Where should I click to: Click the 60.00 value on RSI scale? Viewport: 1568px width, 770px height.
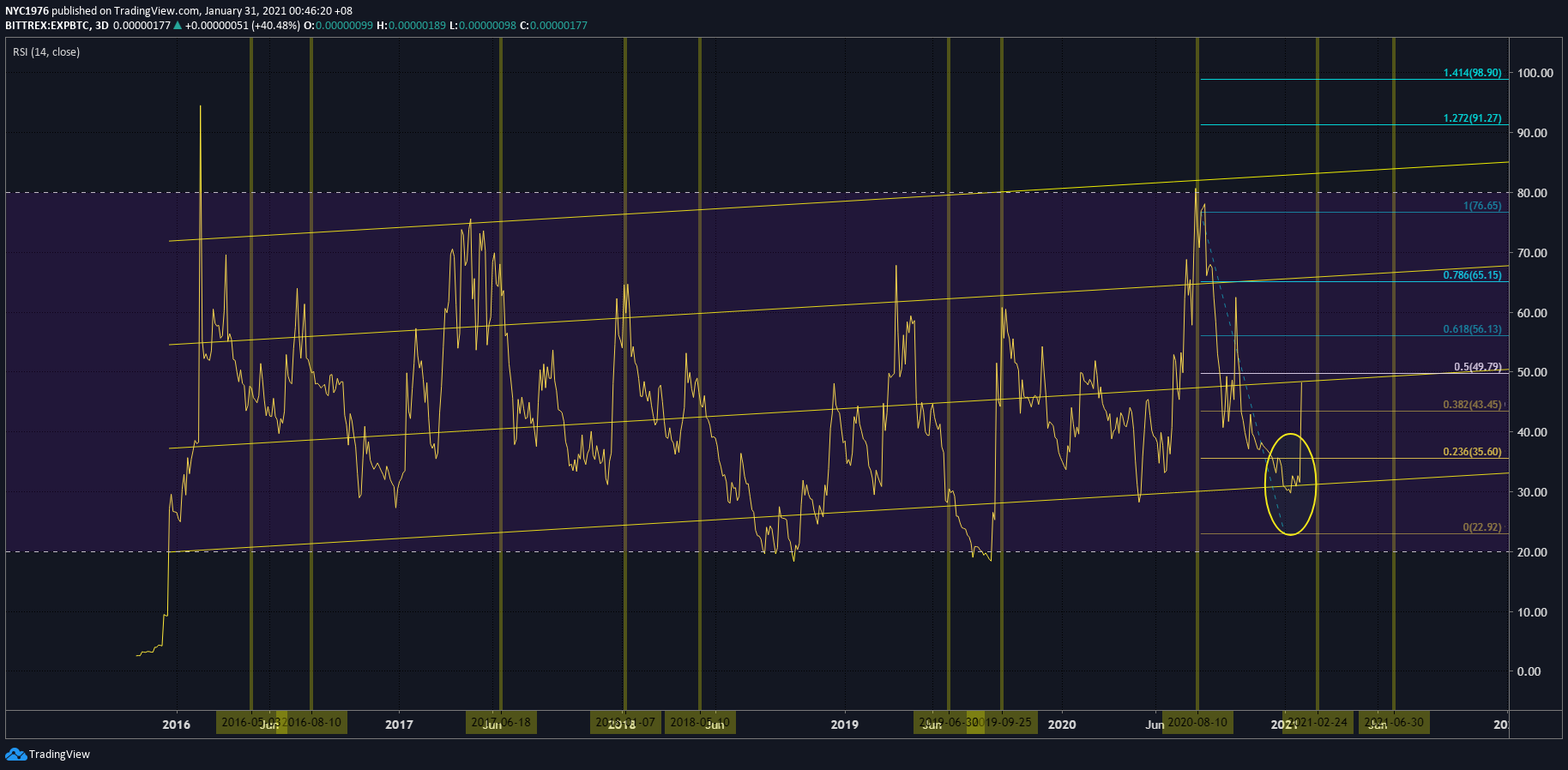pos(1532,313)
